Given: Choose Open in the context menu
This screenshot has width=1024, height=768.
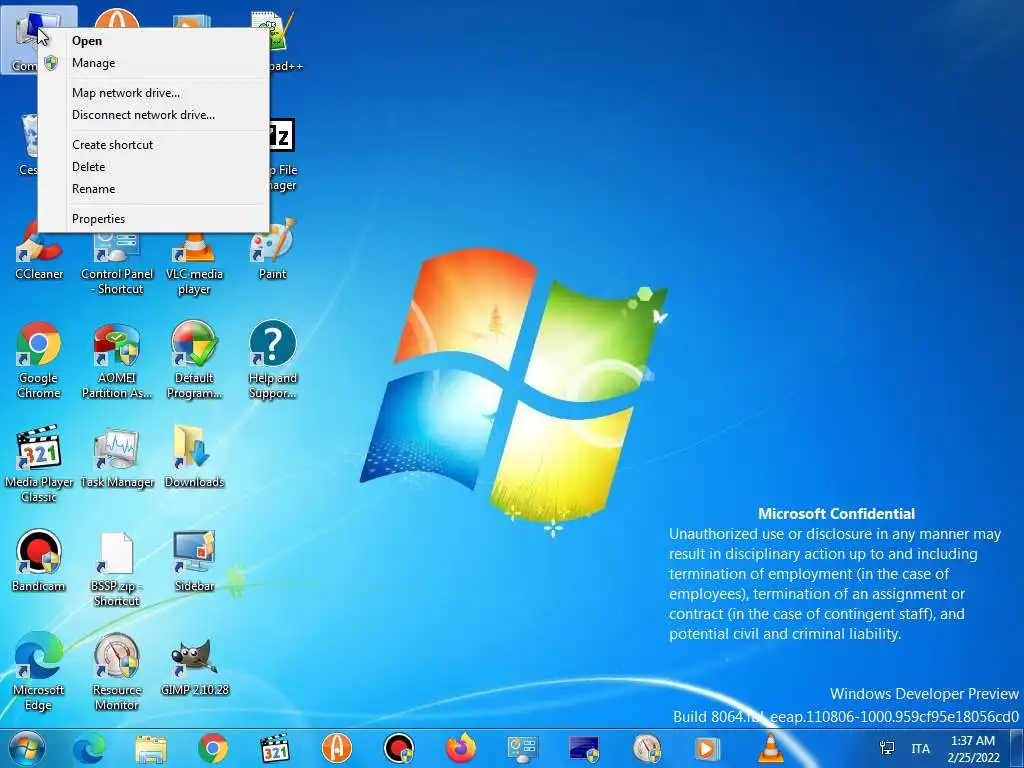Looking at the screenshot, I should point(153,40).
